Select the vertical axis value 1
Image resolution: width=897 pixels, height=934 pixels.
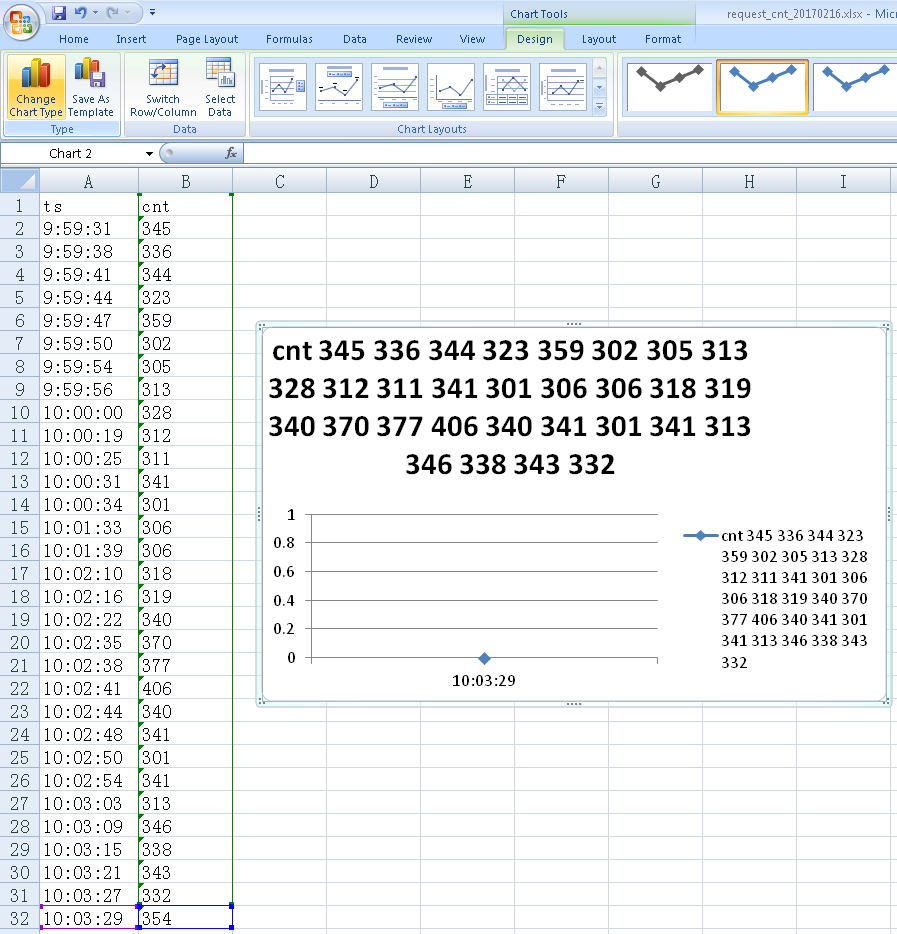[x=291, y=515]
